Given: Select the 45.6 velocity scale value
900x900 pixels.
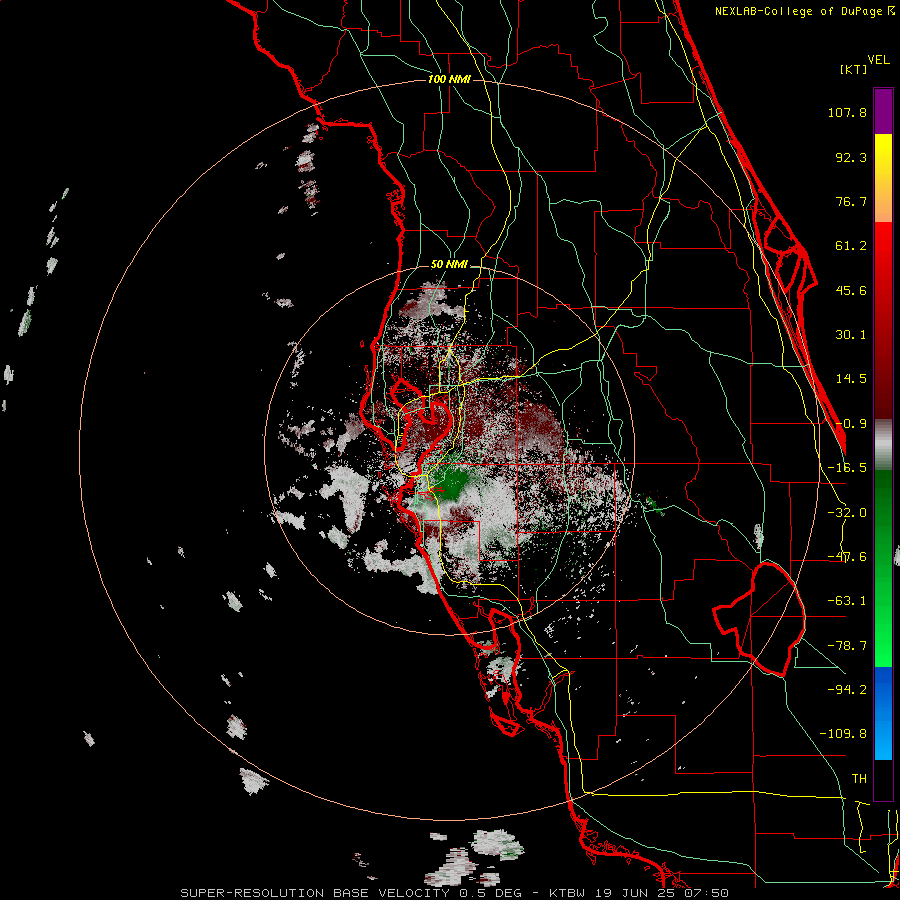Looking at the screenshot, I should pyautogui.click(x=851, y=290).
